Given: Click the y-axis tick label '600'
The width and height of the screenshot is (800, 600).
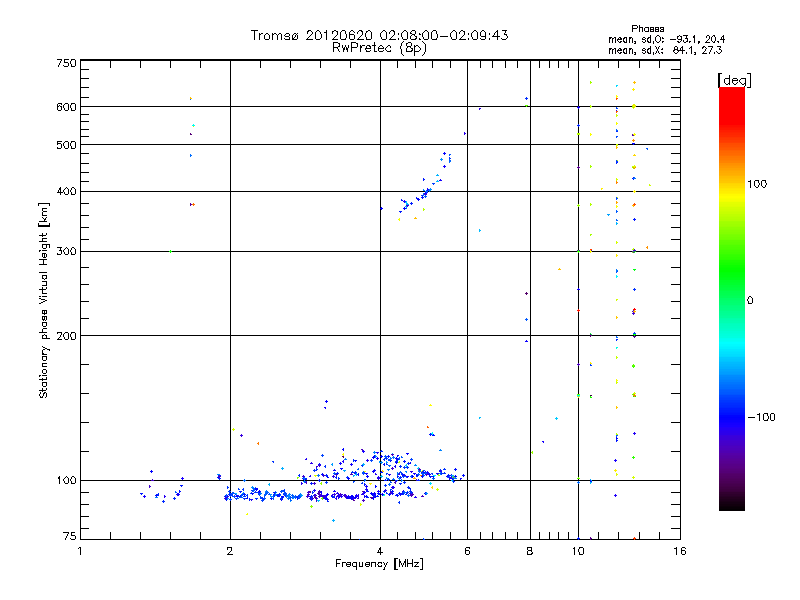Looking at the screenshot, I should [x=66, y=107].
